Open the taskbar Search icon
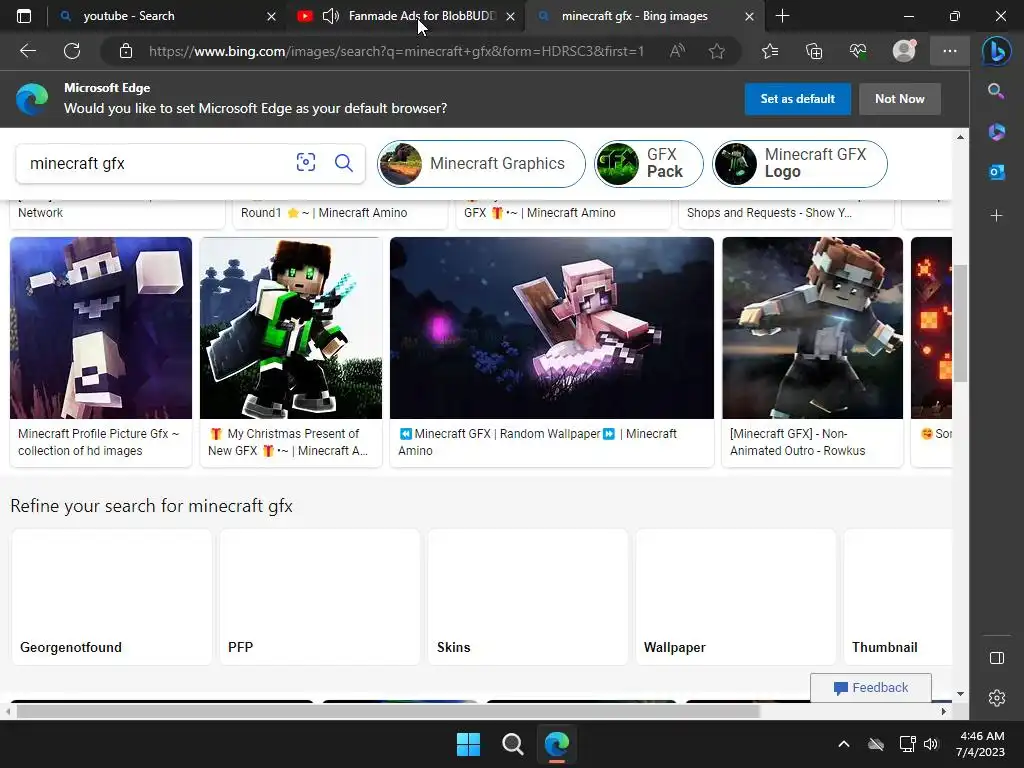 pos(513,744)
